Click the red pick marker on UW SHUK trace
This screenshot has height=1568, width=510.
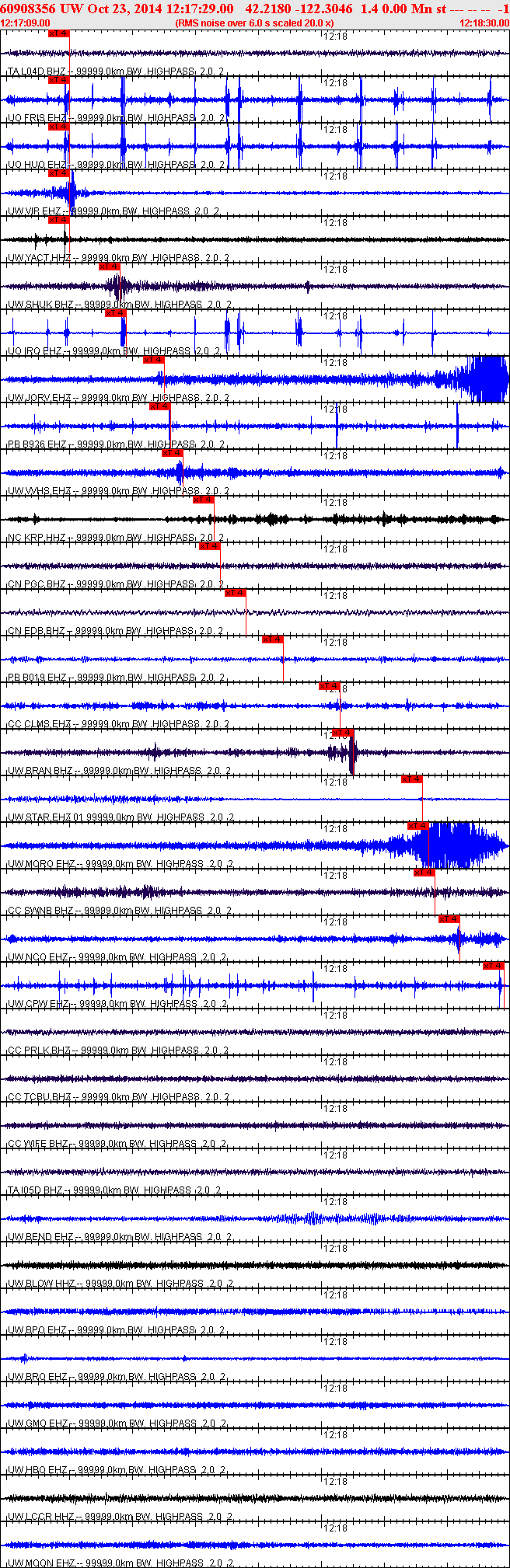click(x=110, y=267)
